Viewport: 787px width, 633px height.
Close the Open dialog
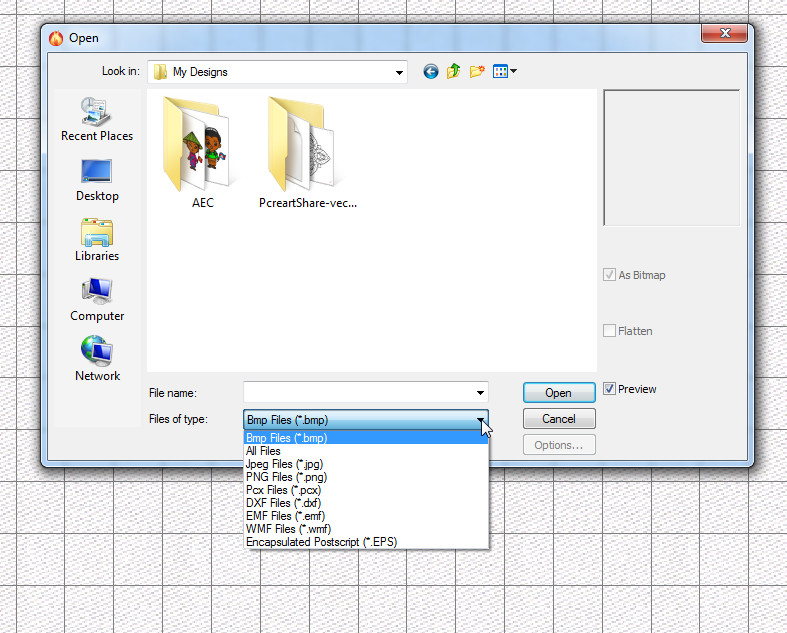[725, 33]
